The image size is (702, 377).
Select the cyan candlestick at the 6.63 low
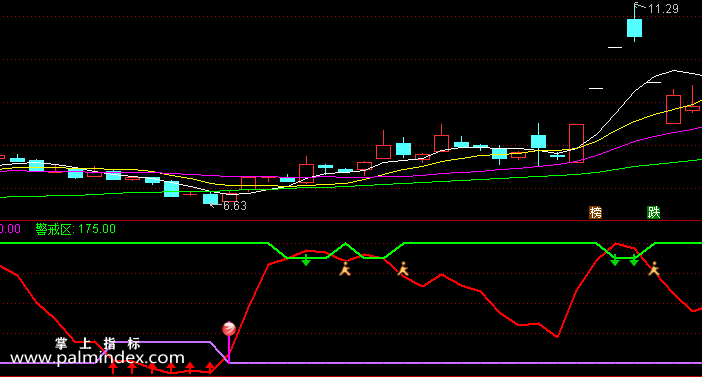pyautogui.click(x=210, y=199)
